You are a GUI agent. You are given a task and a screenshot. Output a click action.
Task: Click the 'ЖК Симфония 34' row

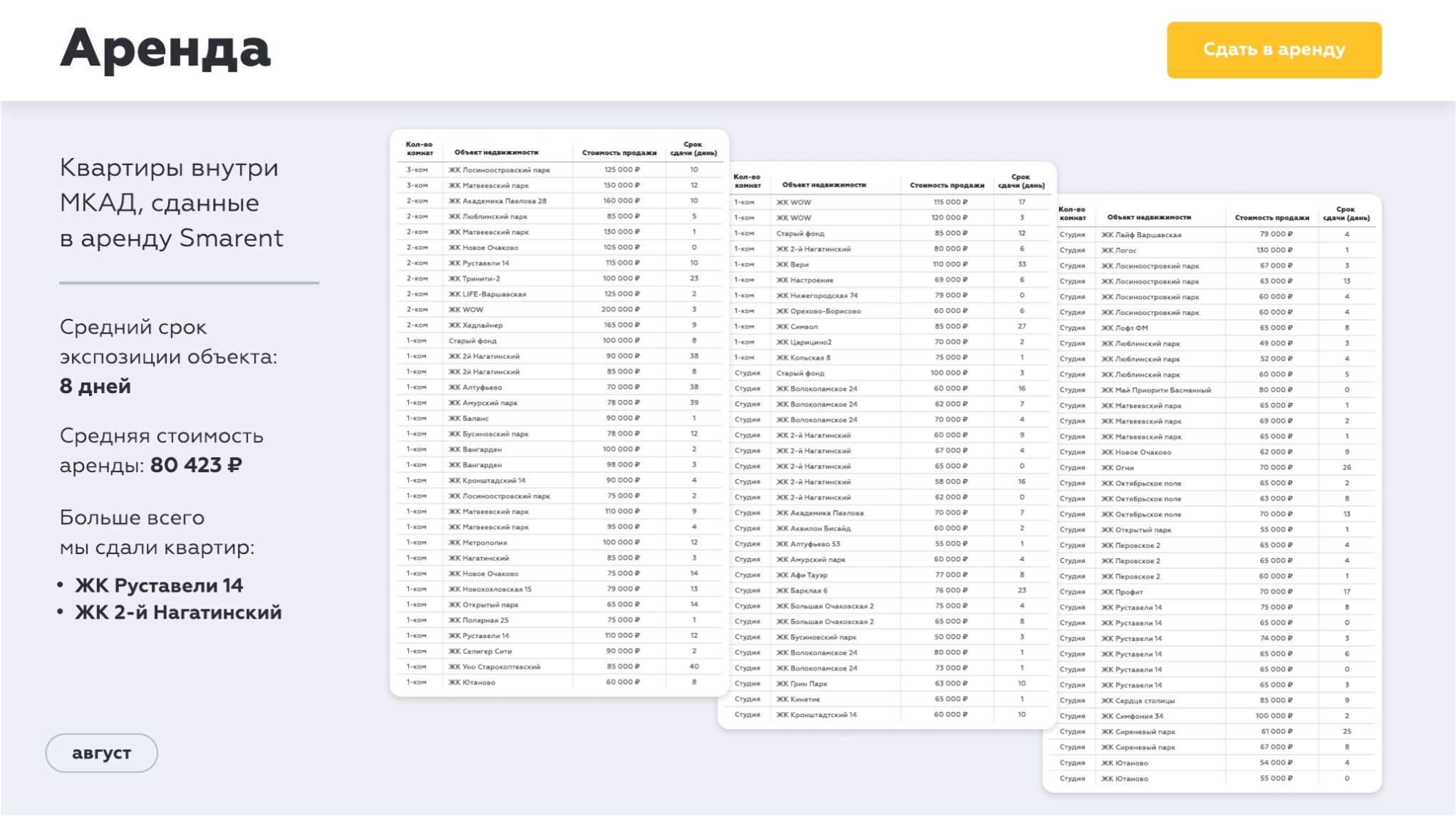point(1132,716)
